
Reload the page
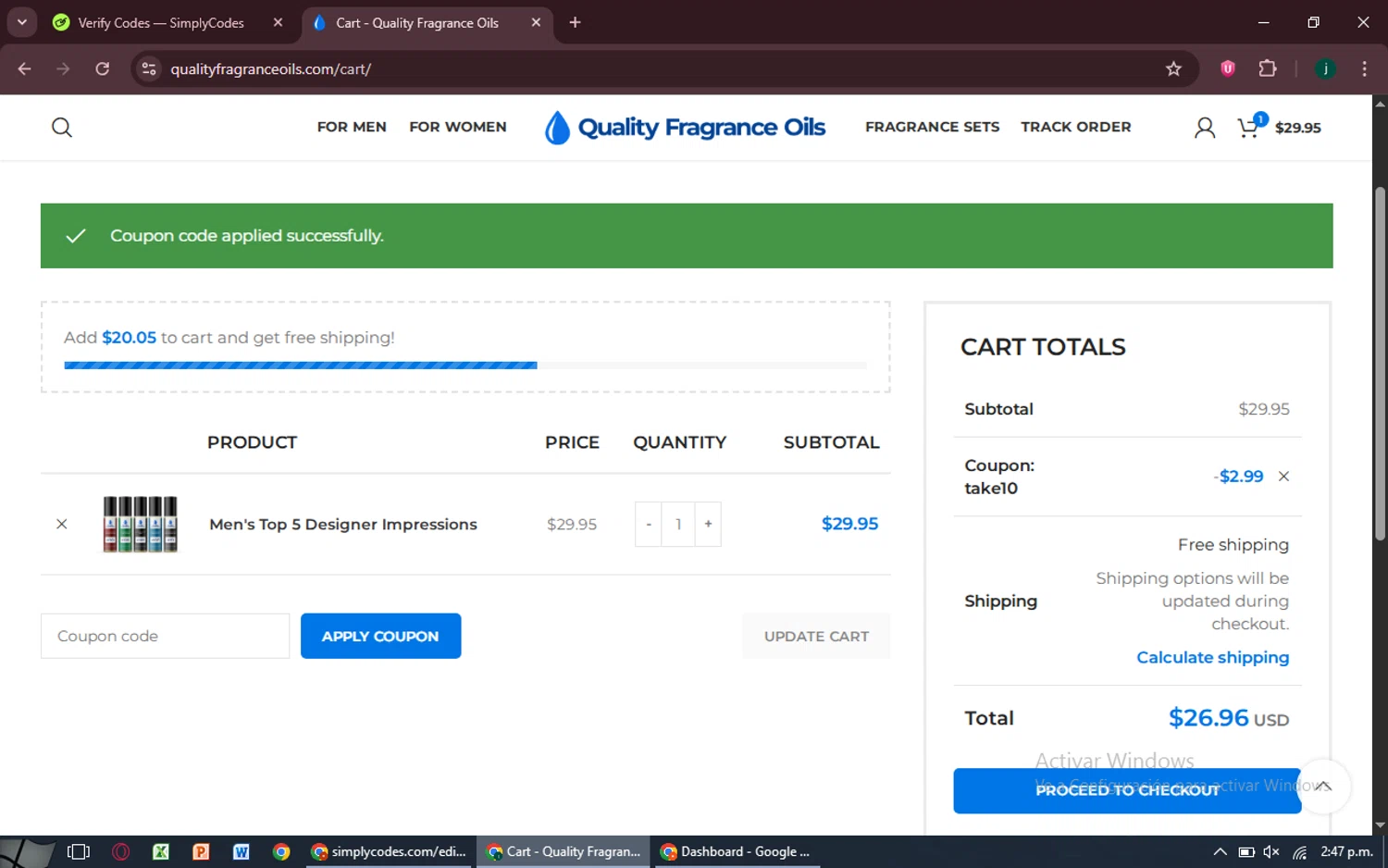(103, 68)
